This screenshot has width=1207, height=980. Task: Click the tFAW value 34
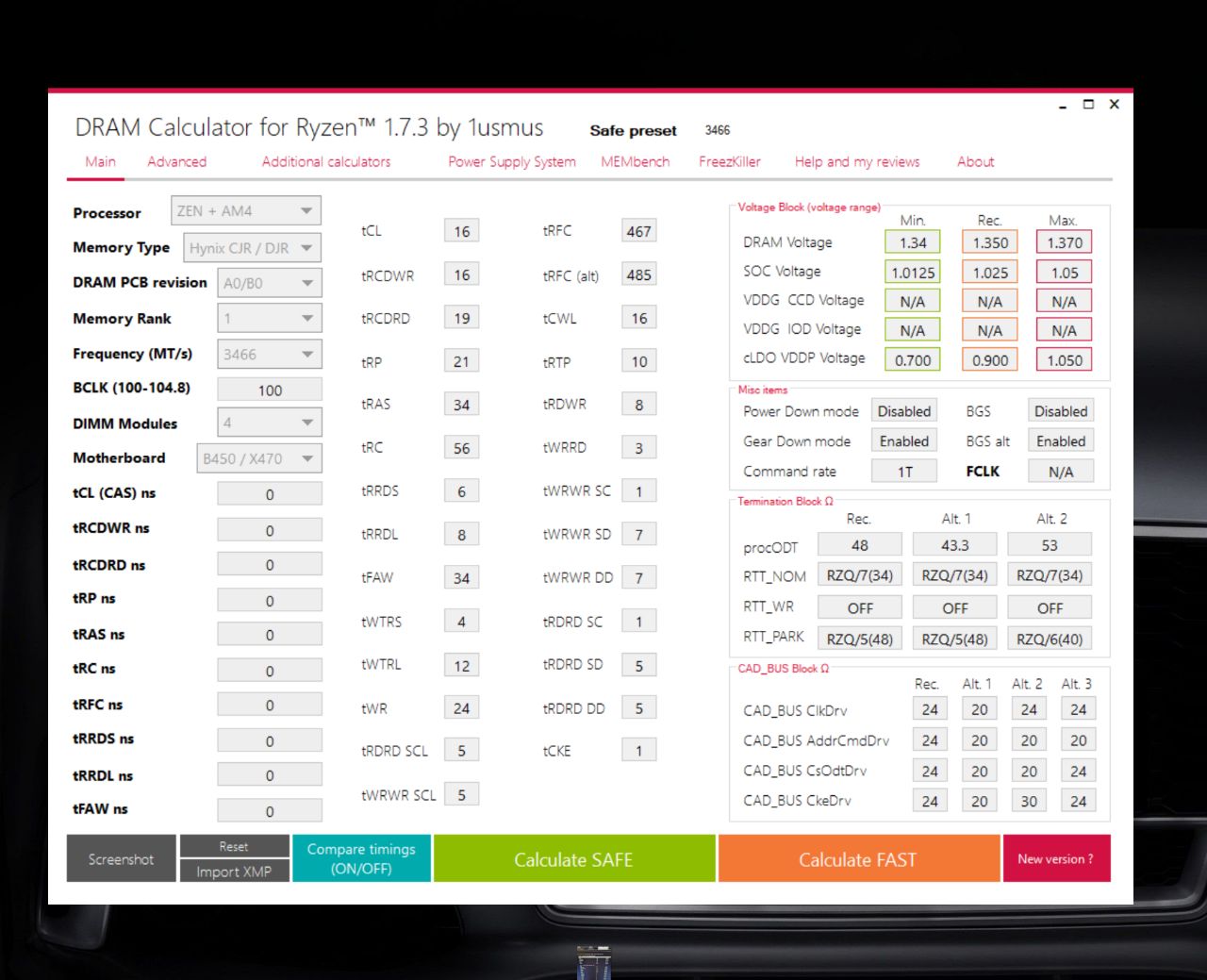(461, 577)
